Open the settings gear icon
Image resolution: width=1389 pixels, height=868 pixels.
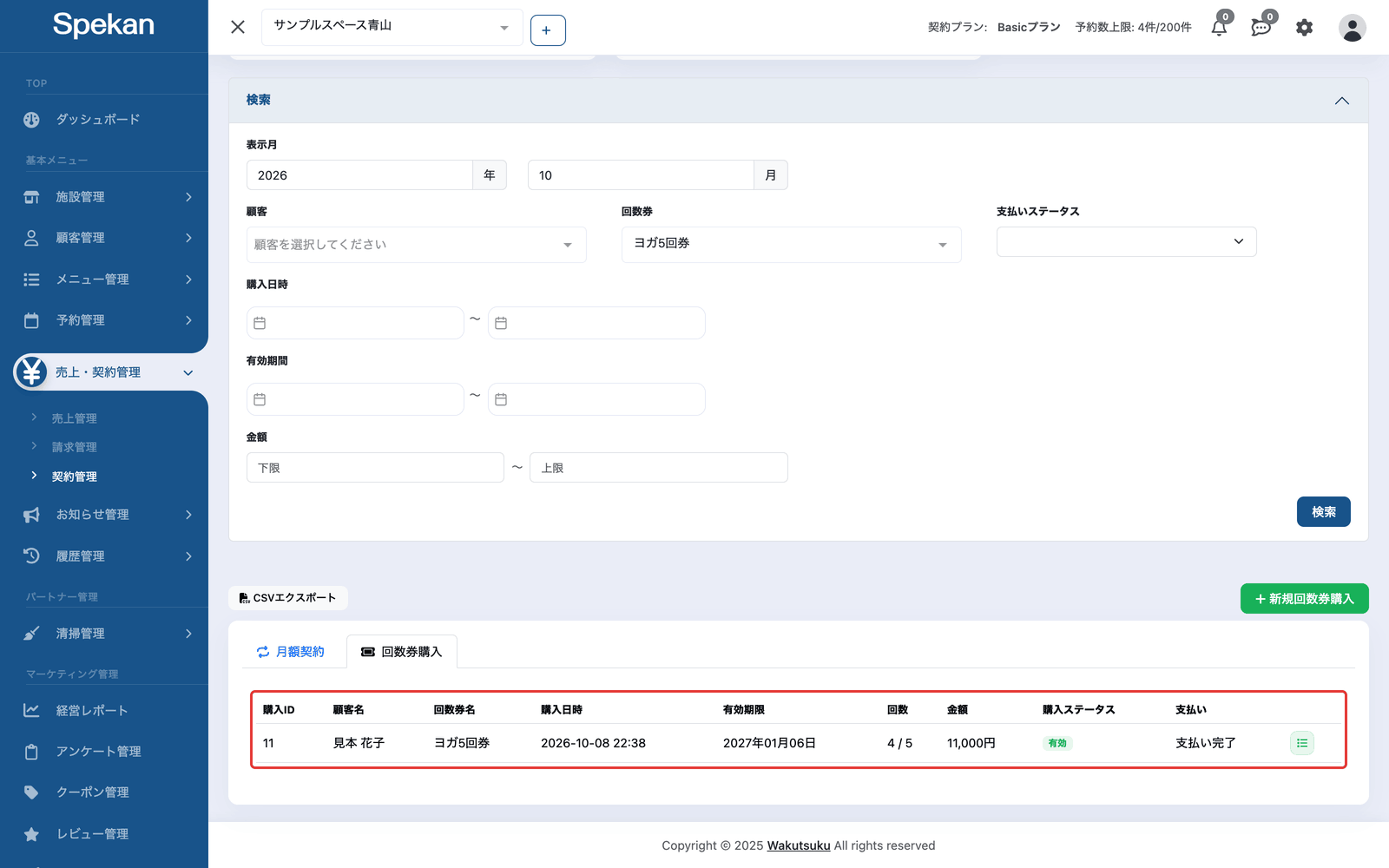click(1304, 28)
